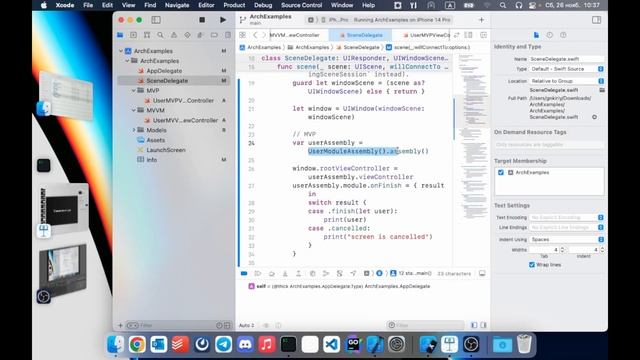This screenshot has height=360, width=640.
Task: Click Continue program execution button
Action: click(258, 273)
